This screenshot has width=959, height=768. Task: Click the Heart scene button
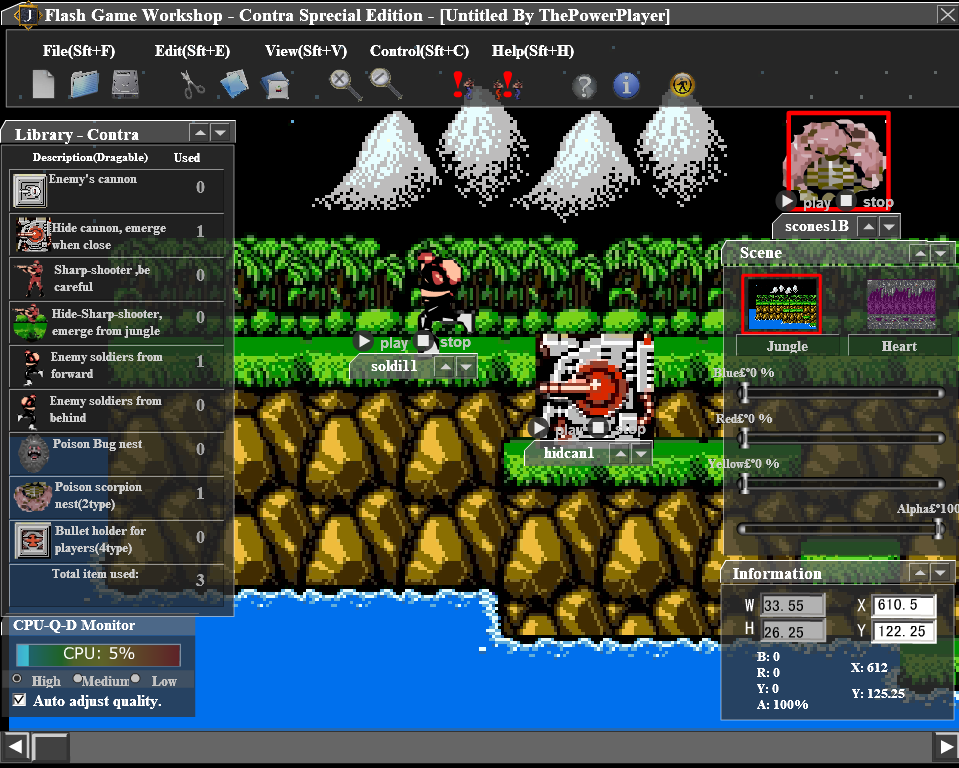tap(899, 345)
